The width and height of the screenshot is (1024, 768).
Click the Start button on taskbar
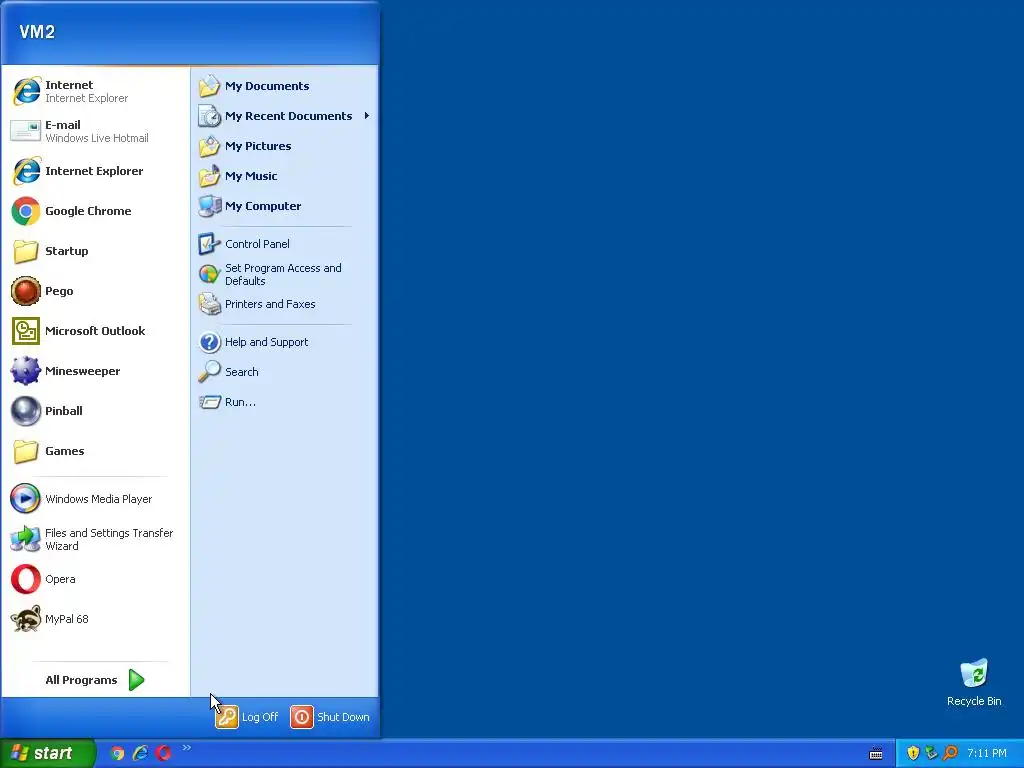pyautogui.click(x=47, y=753)
